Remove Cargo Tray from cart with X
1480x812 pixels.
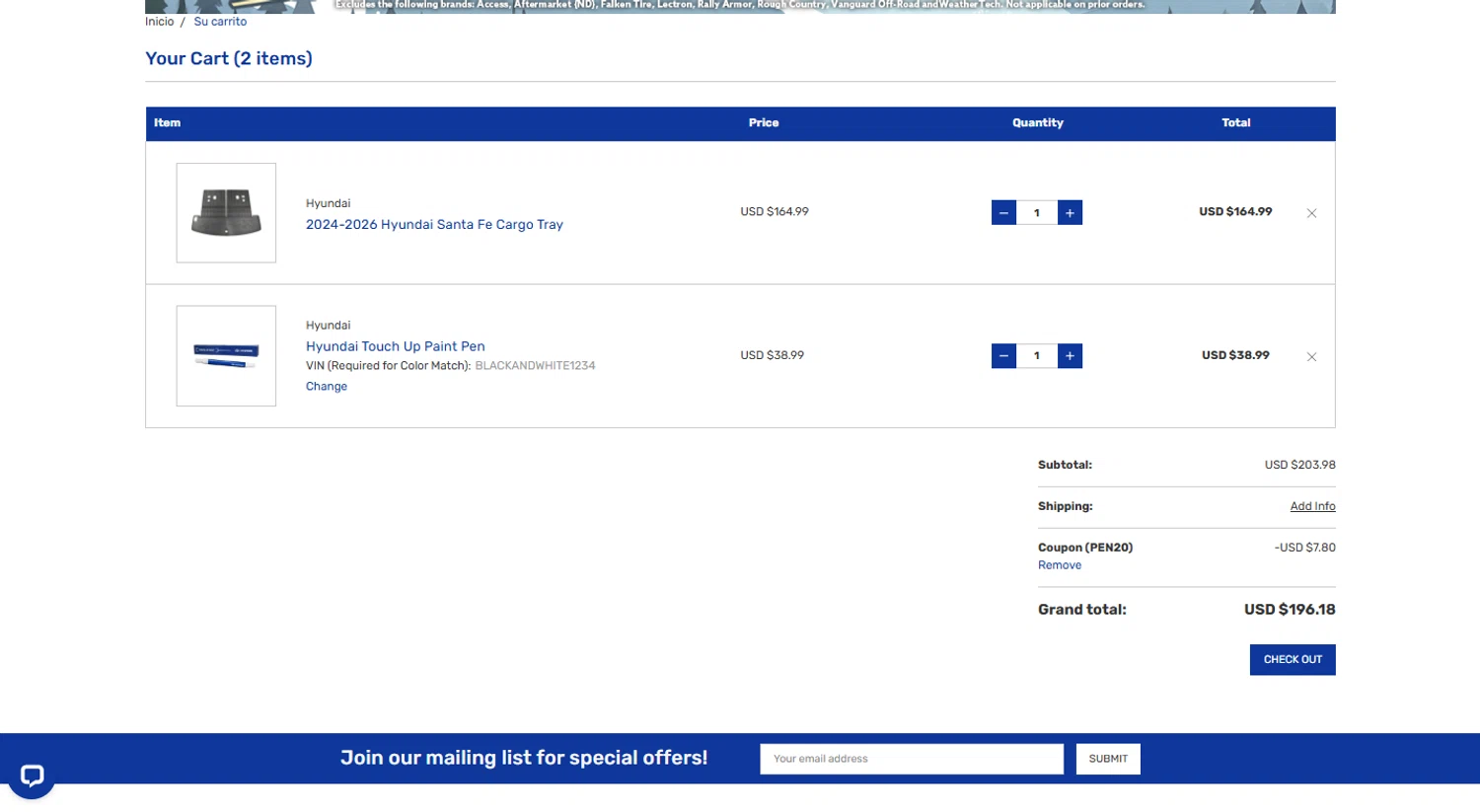1311,213
